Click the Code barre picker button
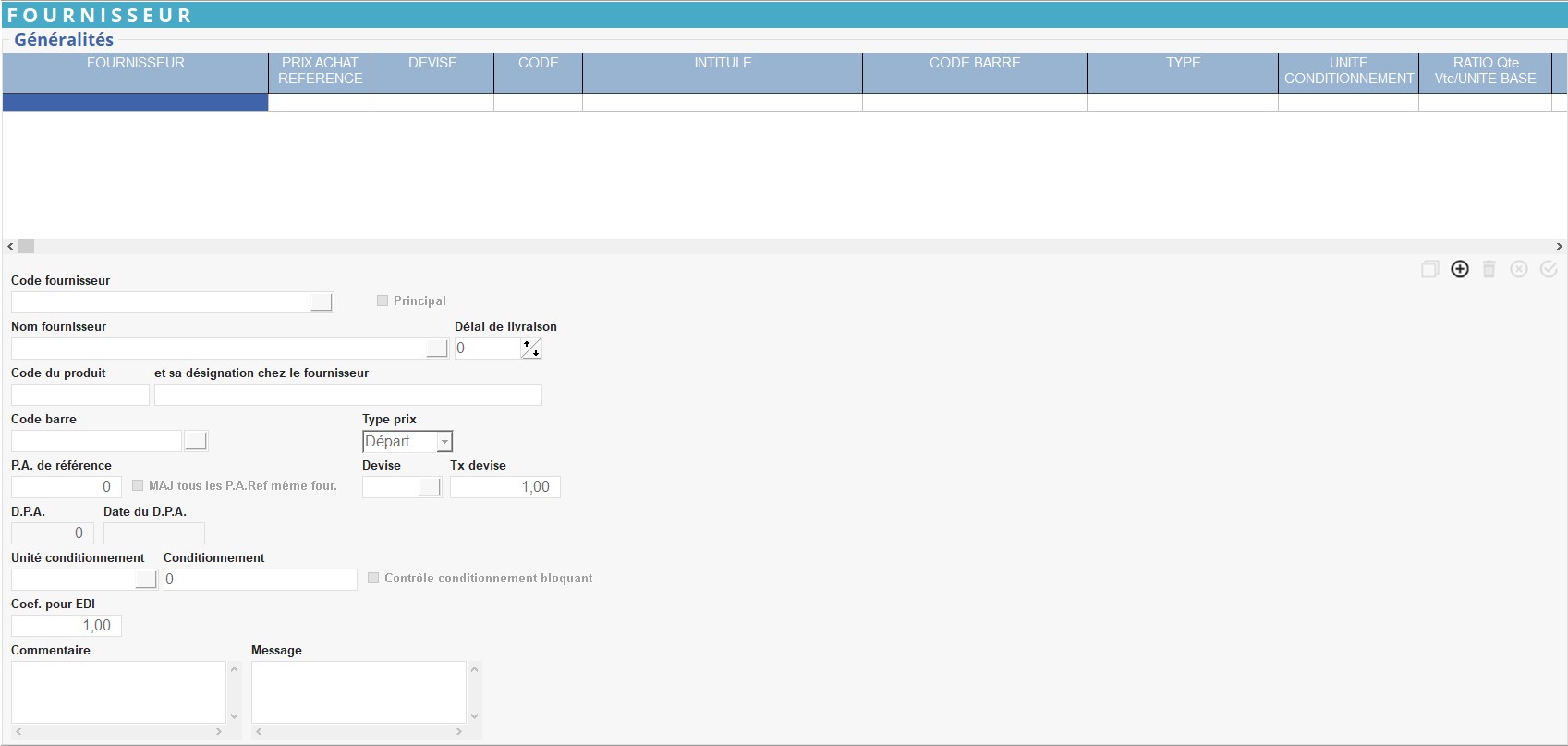This screenshot has height=746, width=1568. (195, 441)
